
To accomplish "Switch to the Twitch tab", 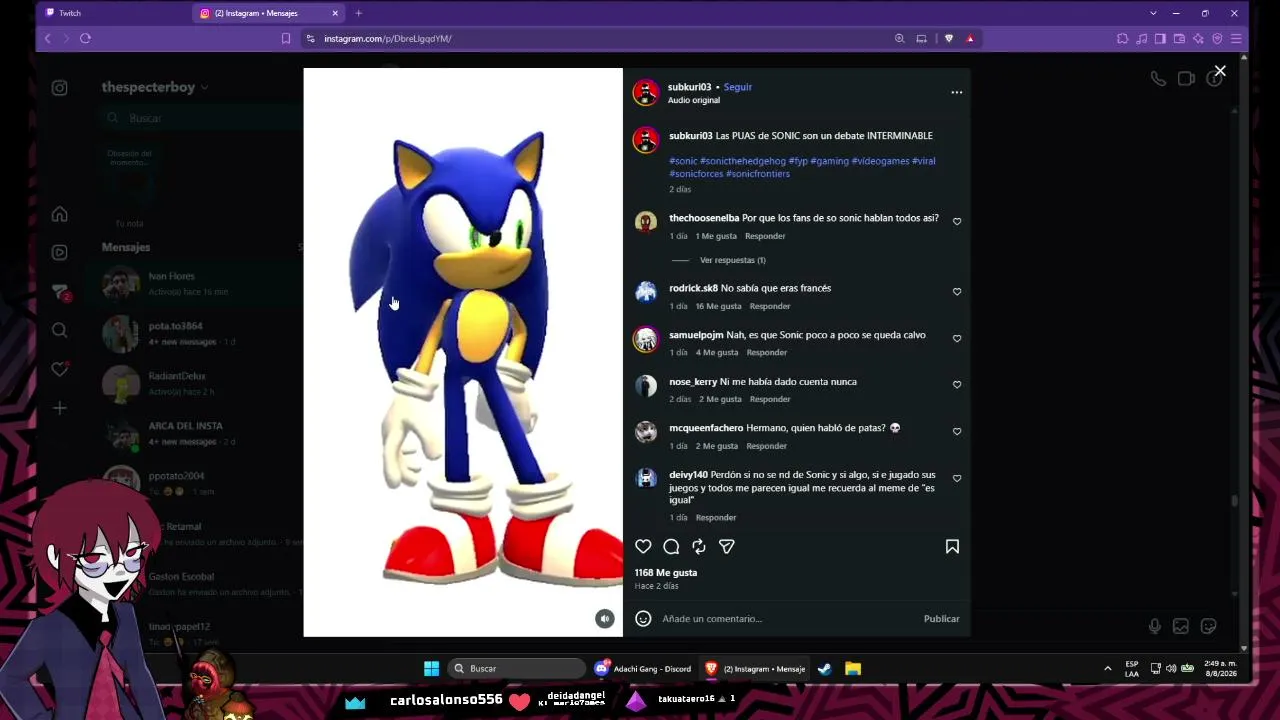I will pos(115,13).
